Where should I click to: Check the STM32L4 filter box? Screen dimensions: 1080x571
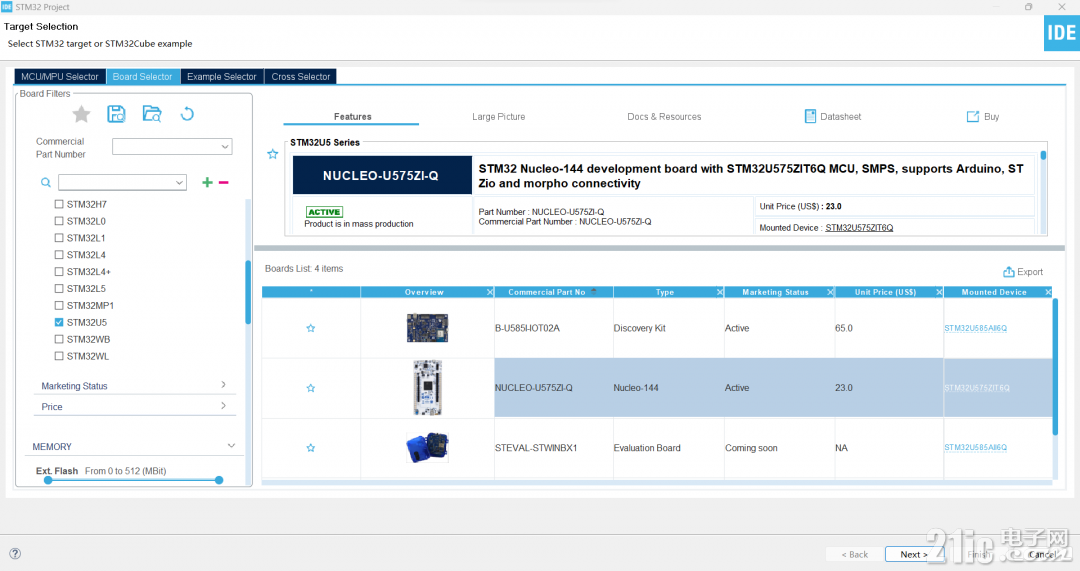click(x=59, y=255)
